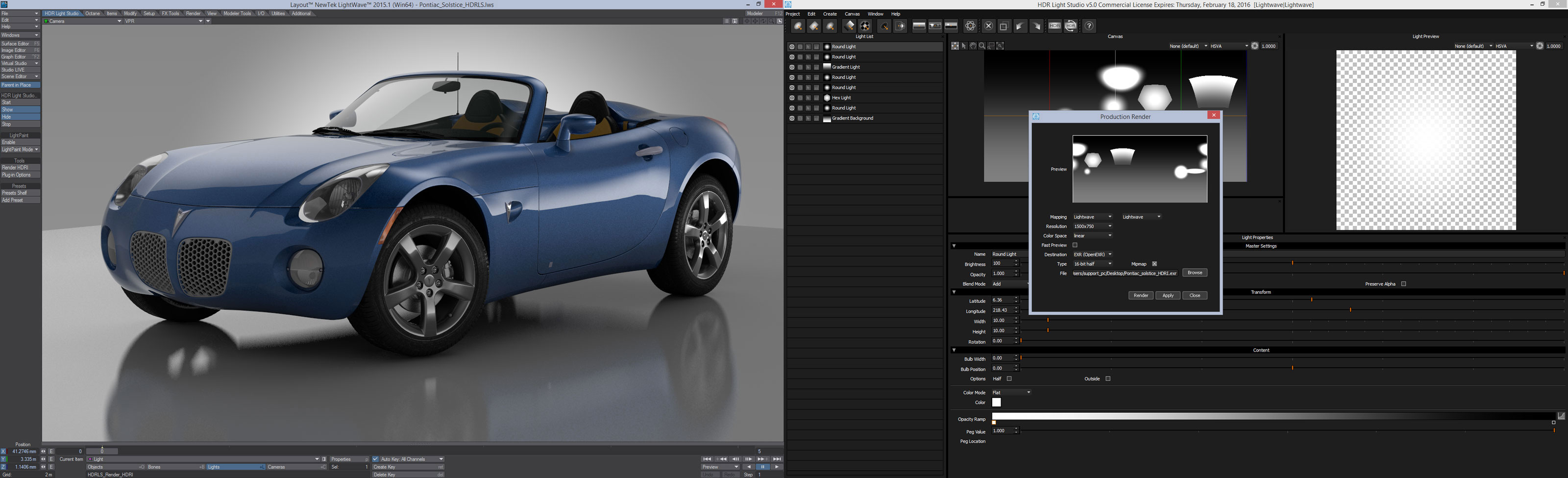Click the File path input field
Image resolution: width=1568 pixels, height=478 pixels.
[1125, 274]
